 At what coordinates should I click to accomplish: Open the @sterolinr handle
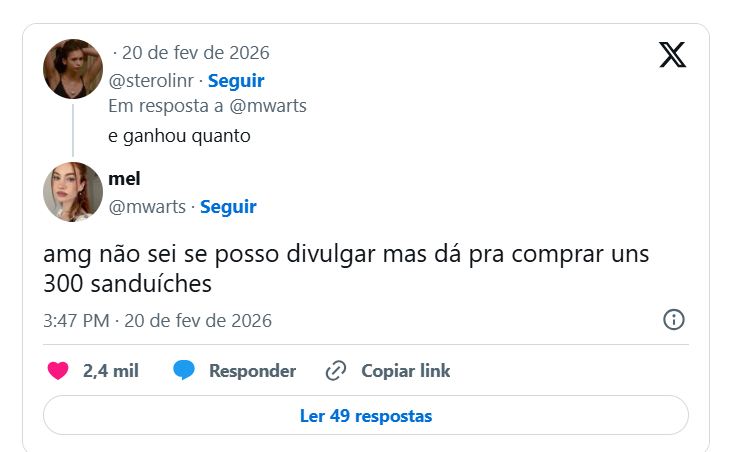(x=149, y=81)
